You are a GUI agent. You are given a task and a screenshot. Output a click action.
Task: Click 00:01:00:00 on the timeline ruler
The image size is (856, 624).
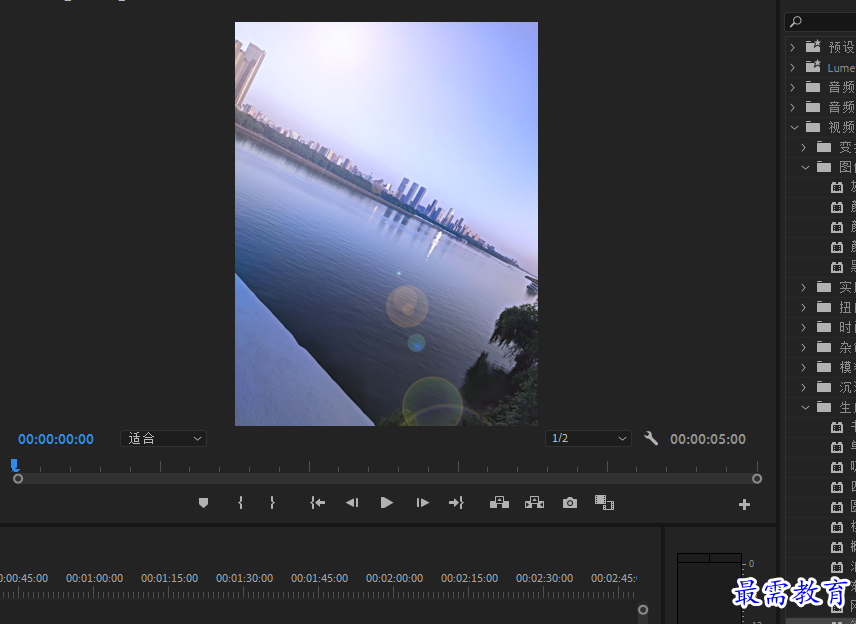94,578
